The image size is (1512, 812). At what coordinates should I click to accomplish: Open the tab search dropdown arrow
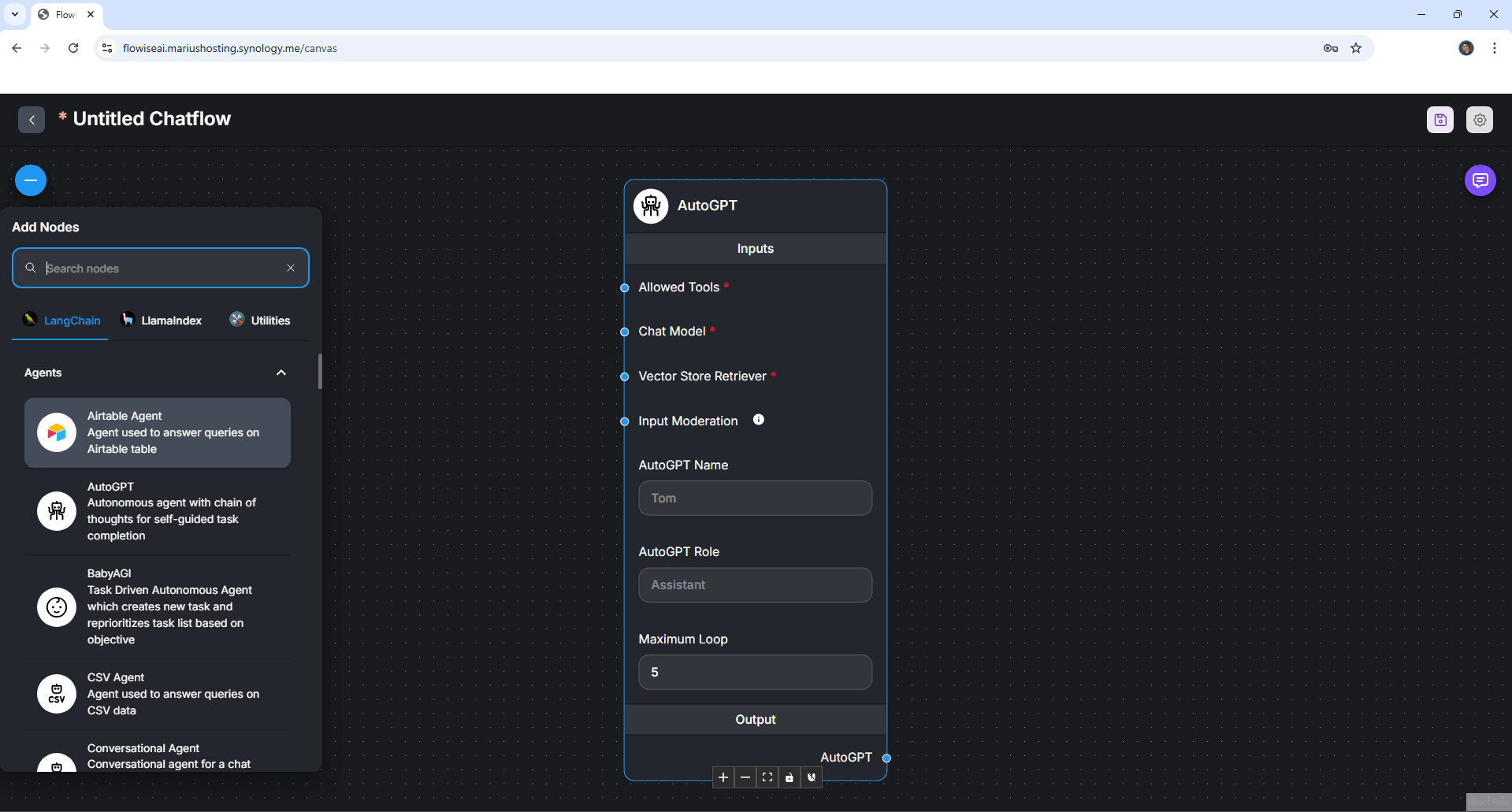click(15, 14)
